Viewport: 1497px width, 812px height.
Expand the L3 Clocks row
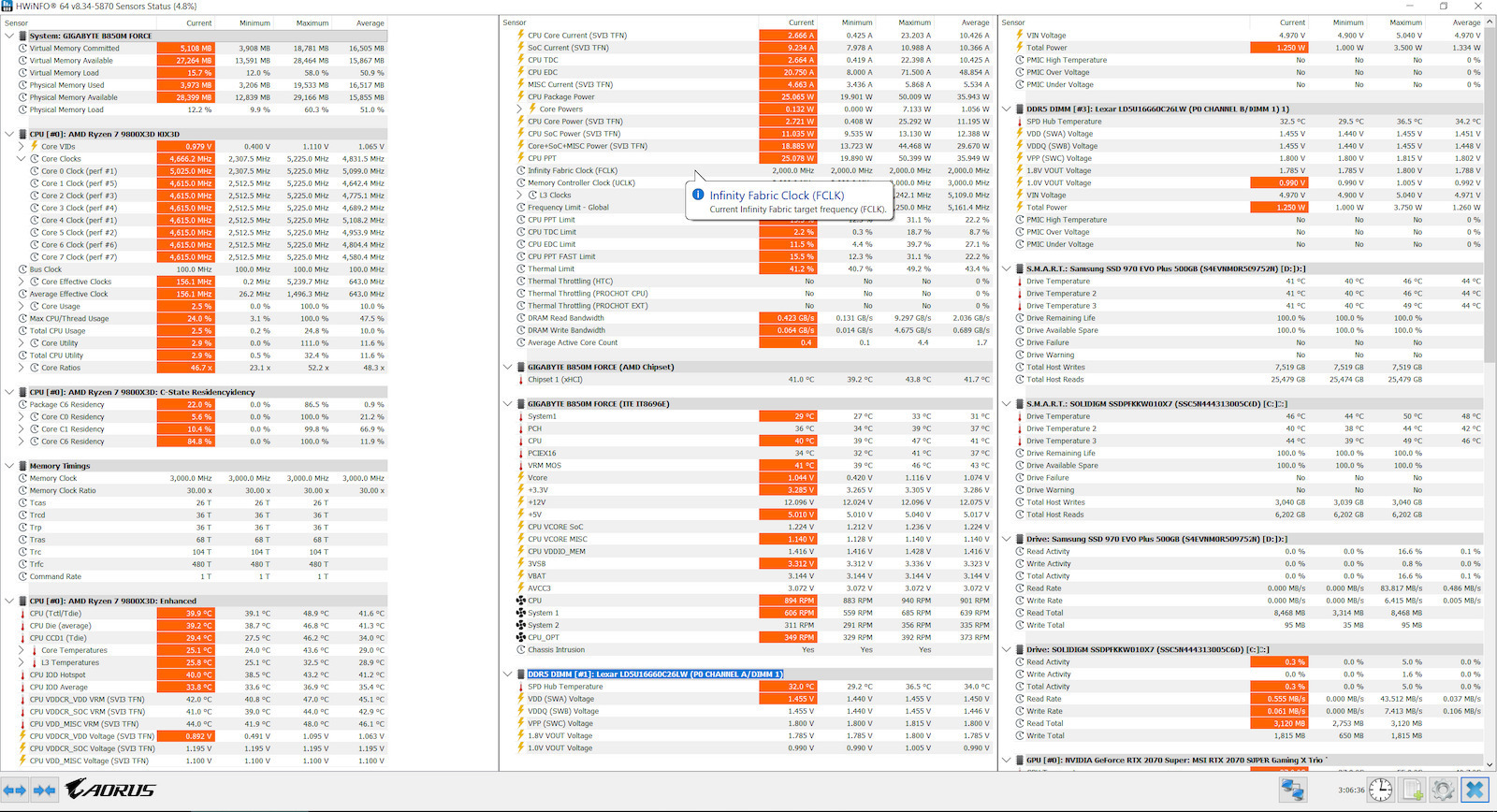(520, 196)
